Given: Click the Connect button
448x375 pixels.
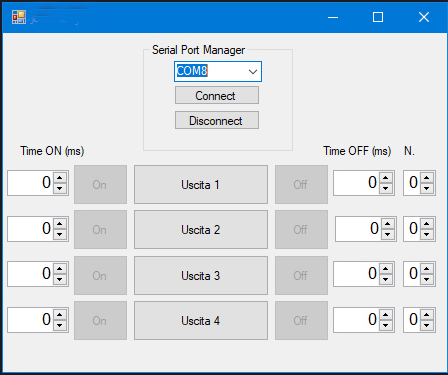Looking at the screenshot, I should (x=217, y=95).
